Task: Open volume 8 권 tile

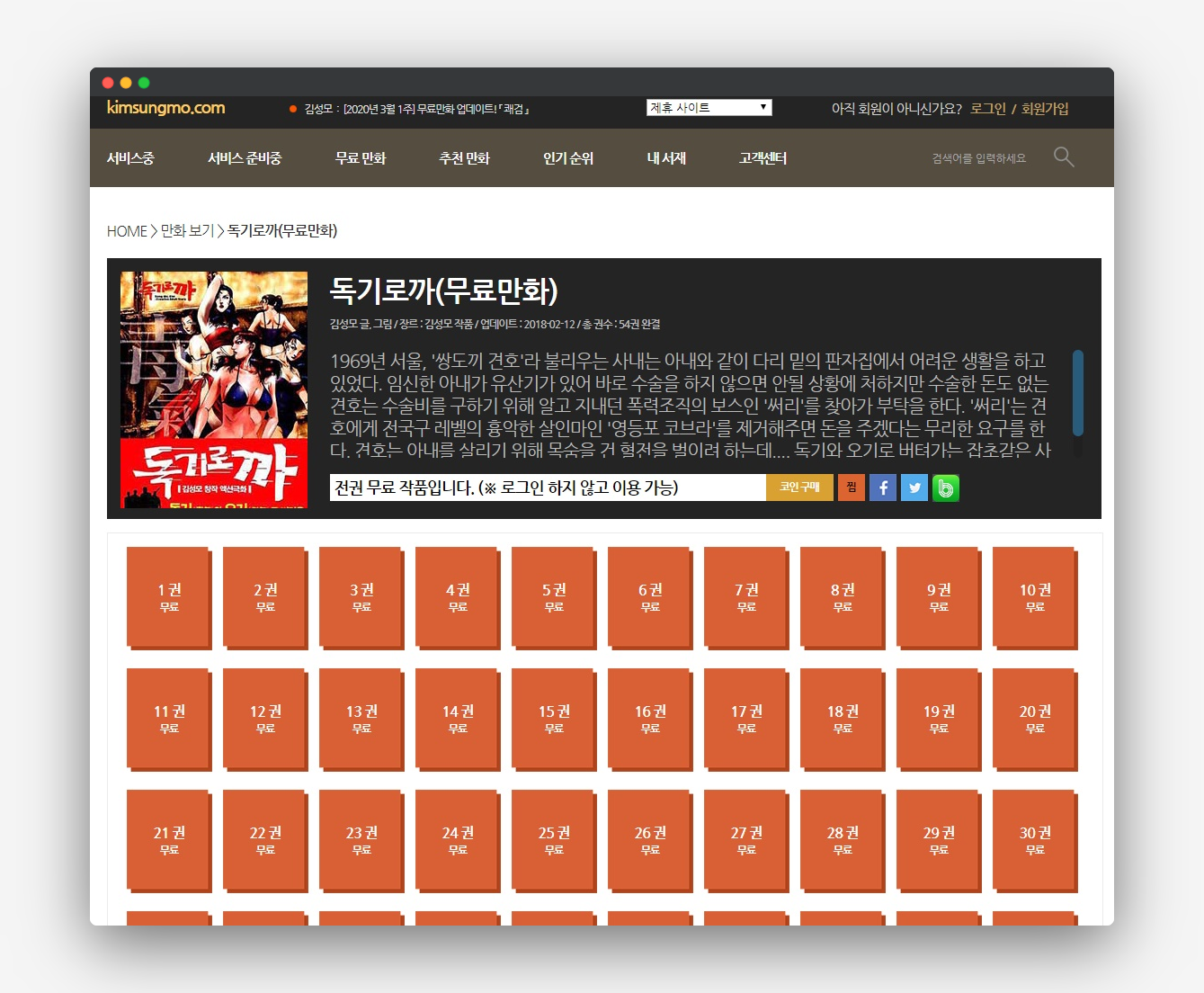Action: pyautogui.click(x=843, y=597)
